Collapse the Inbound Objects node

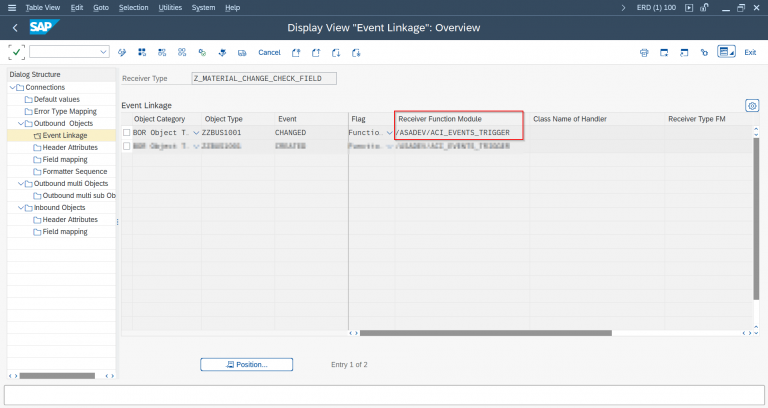[x=21, y=207]
